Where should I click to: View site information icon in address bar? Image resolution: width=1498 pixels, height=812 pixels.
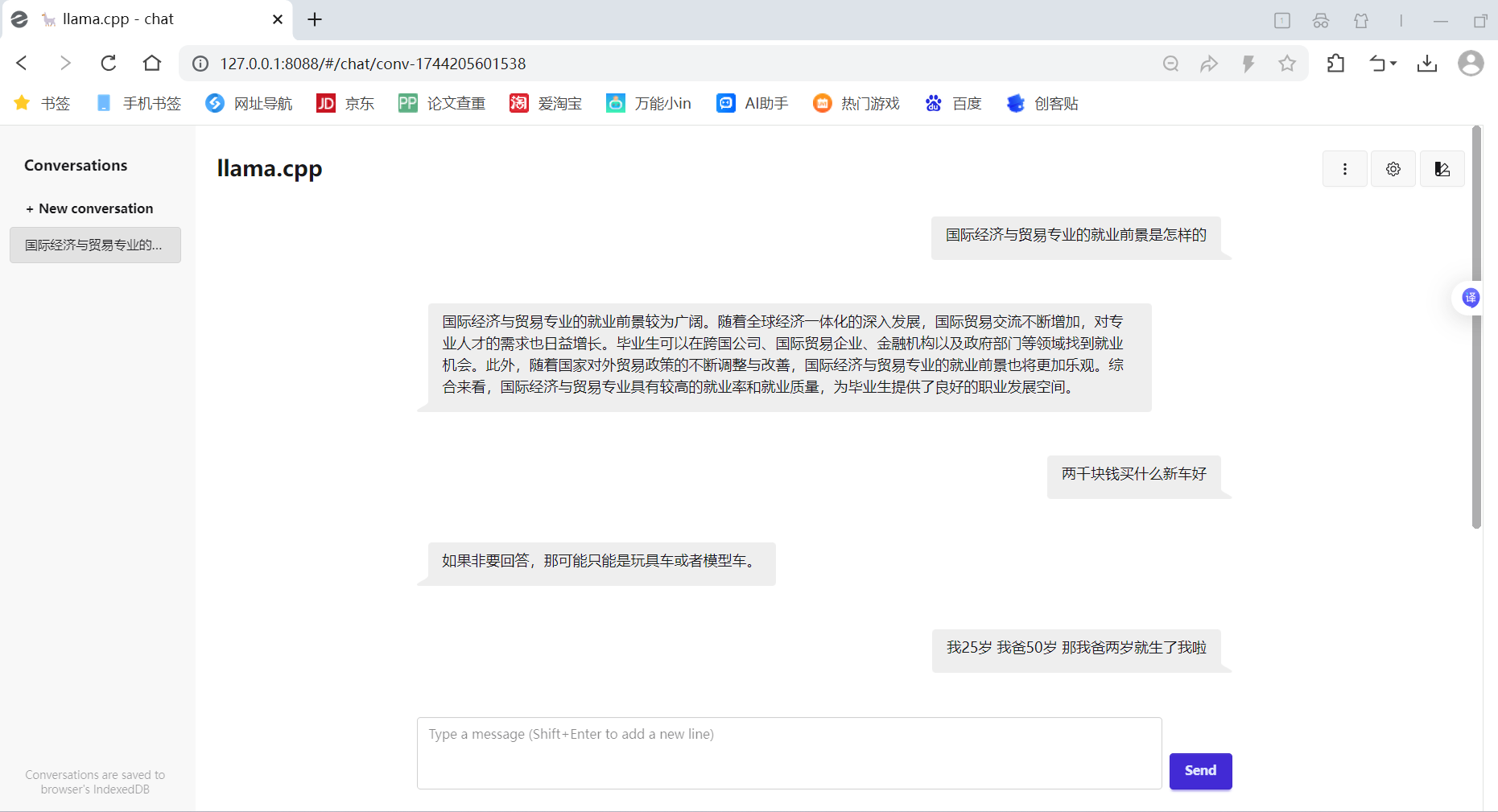click(200, 64)
